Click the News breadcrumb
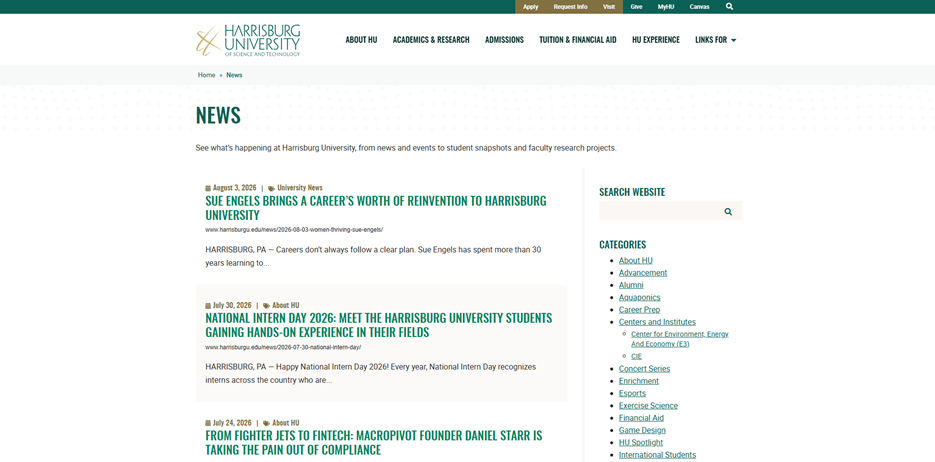The image size is (935, 462). (234, 75)
